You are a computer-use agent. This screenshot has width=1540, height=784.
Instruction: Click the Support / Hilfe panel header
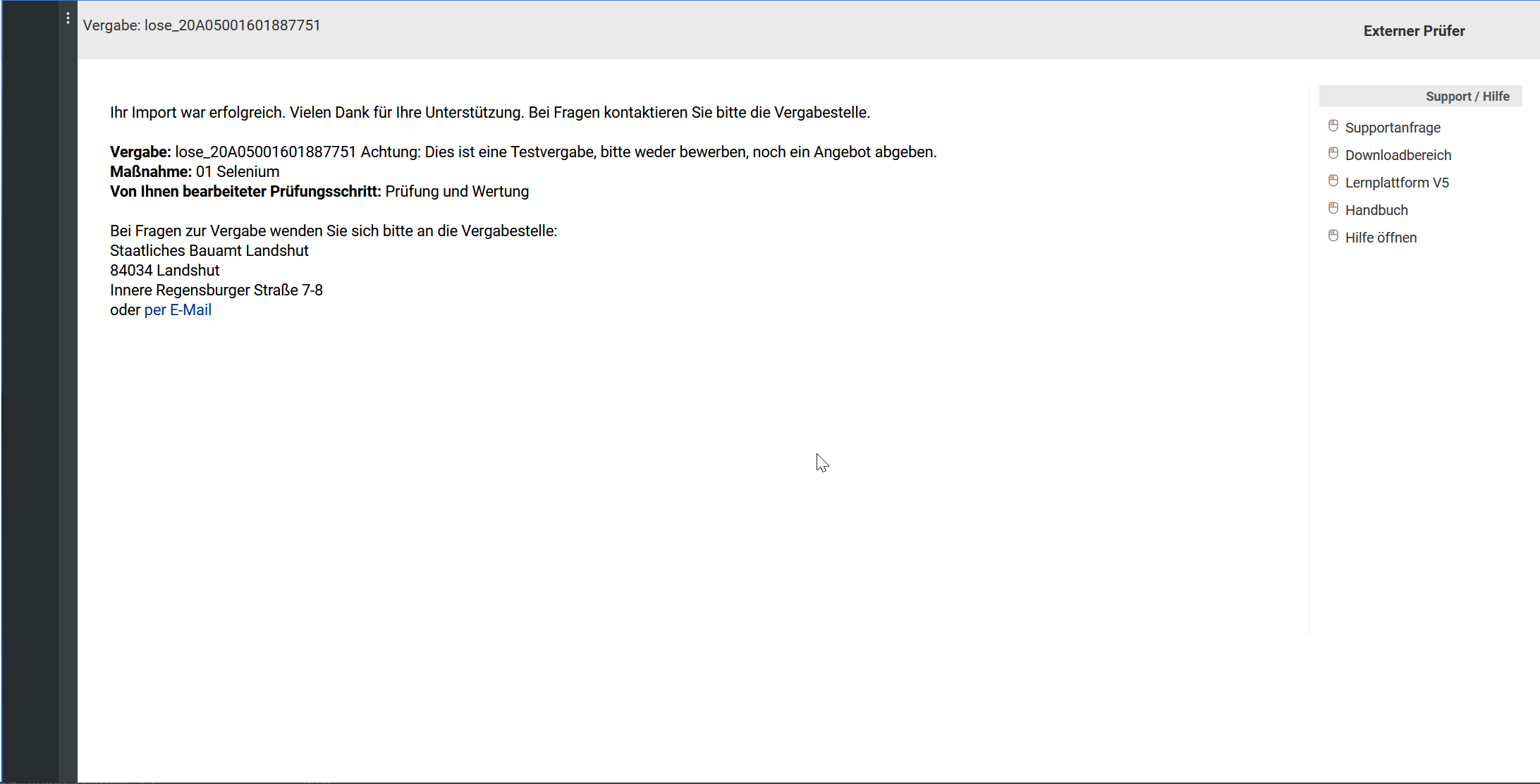click(1420, 97)
